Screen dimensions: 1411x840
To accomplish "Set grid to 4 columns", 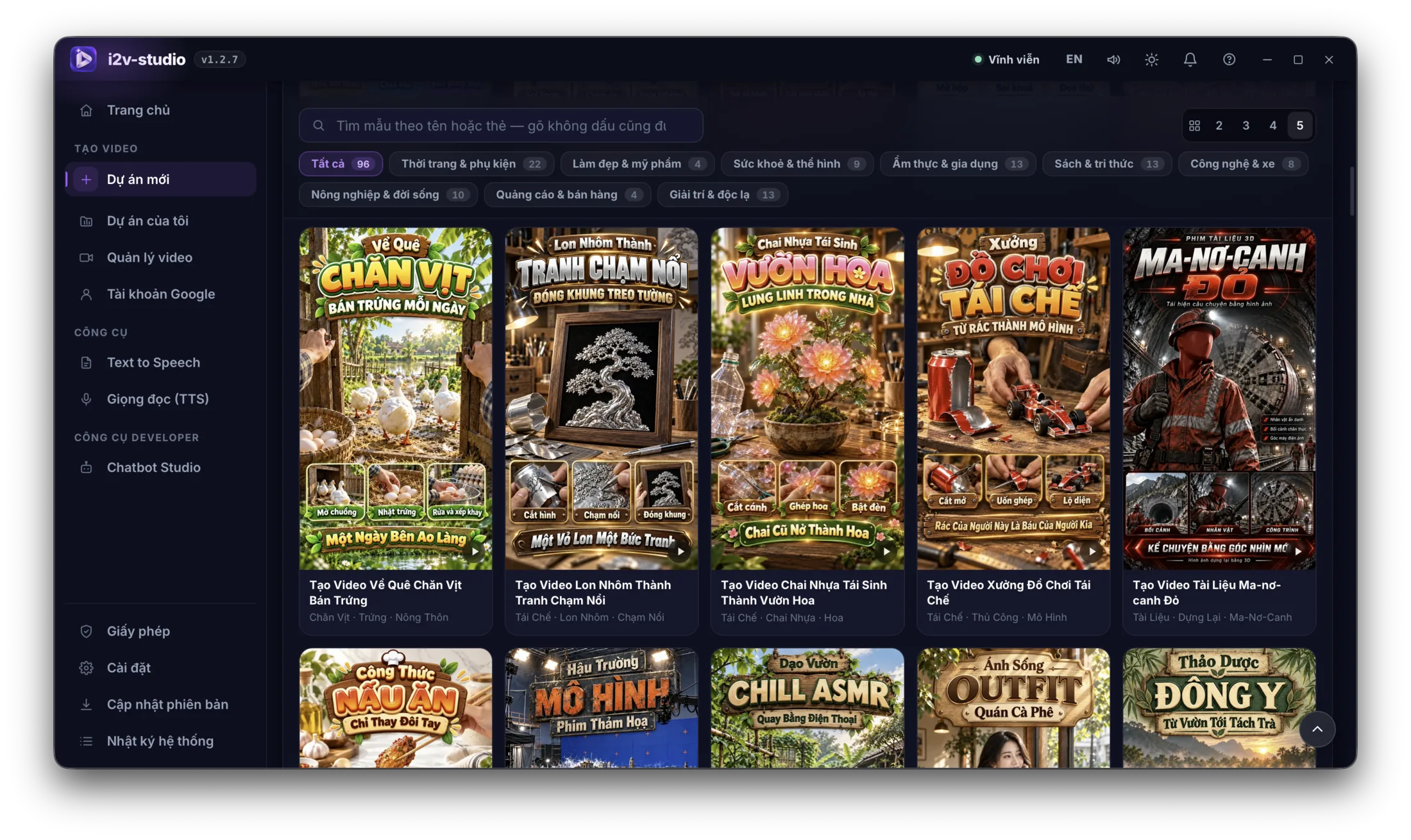I will tap(1273, 126).
